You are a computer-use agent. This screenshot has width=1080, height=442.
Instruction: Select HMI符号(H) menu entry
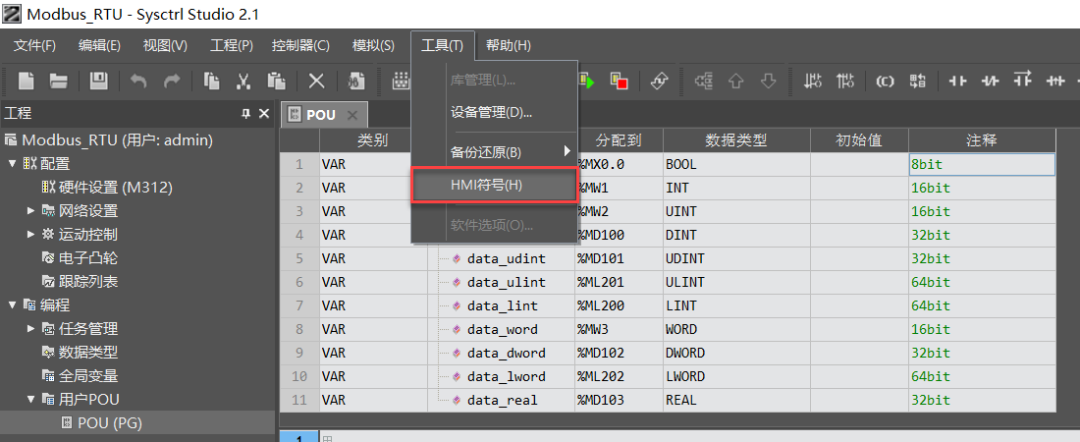494,185
